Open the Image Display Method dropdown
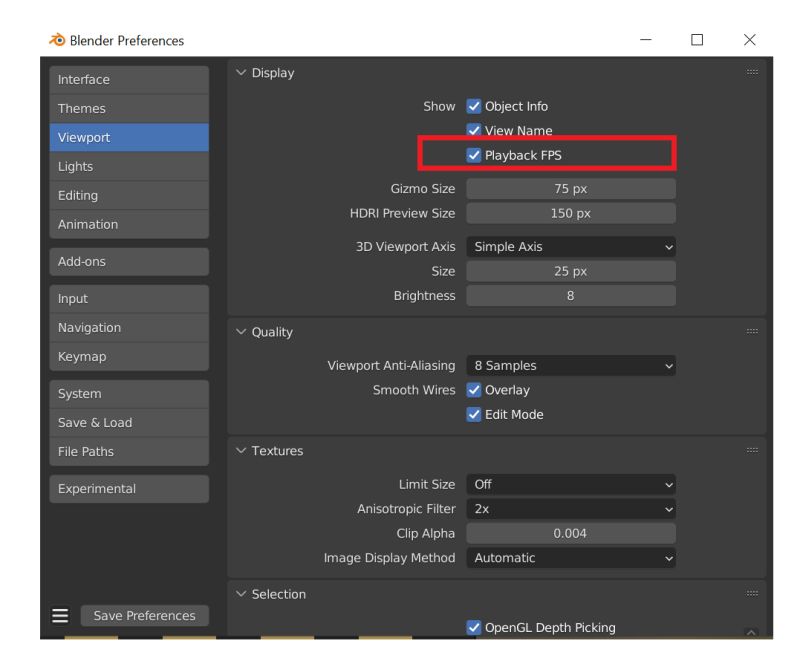The width and height of the screenshot is (800, 658). click(571, 558)
